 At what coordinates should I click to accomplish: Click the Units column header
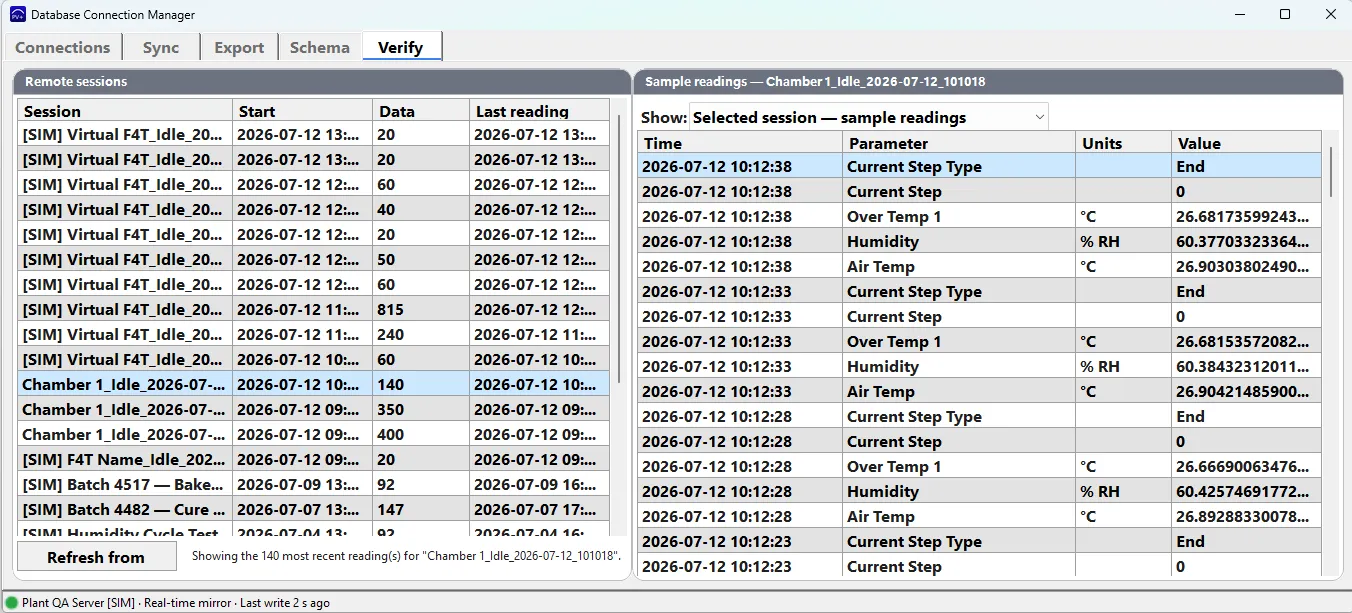click(x=1123, y=143)
